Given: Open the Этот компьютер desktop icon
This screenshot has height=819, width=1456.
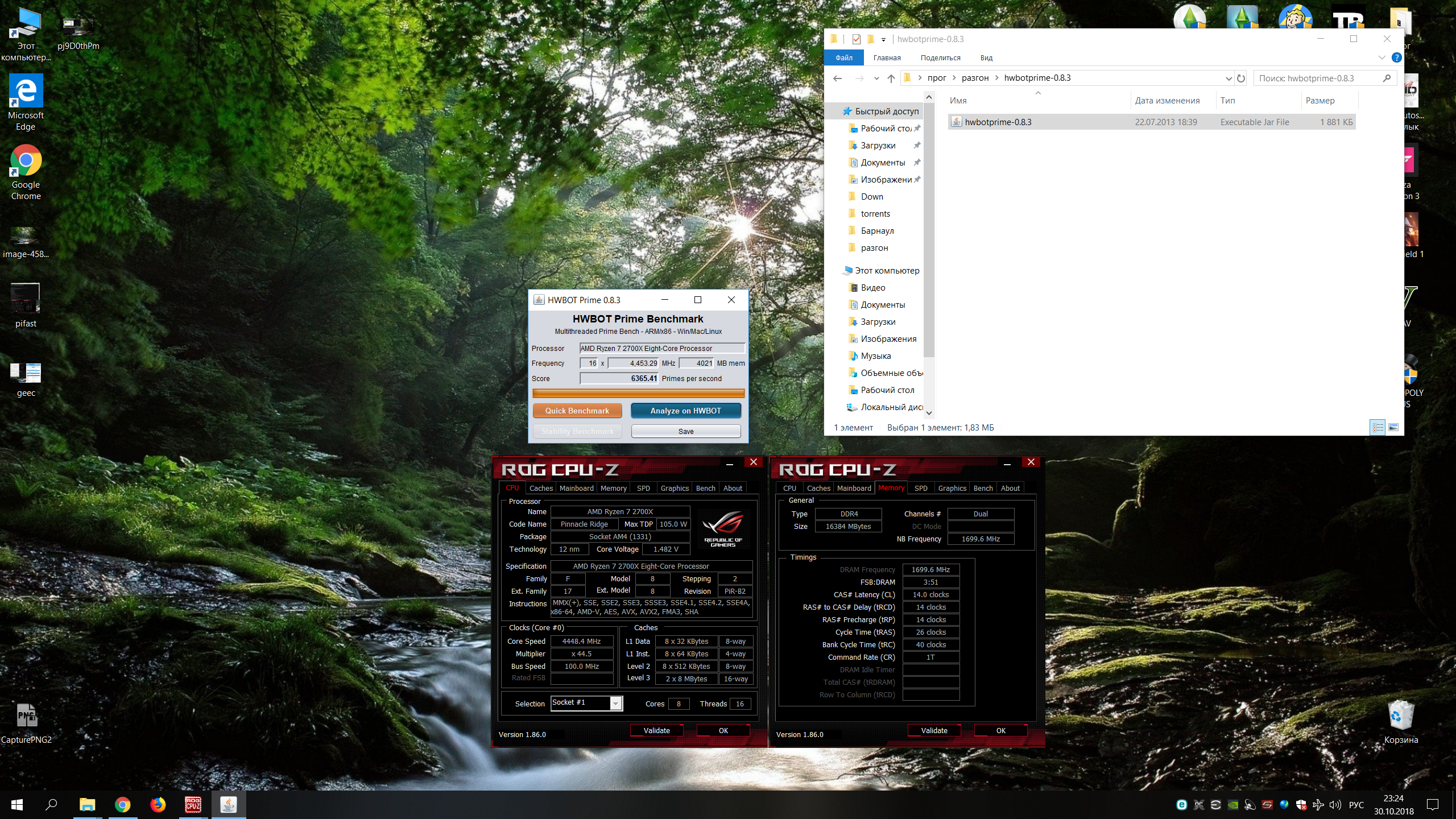Looking at the screenshot, I should point(26,34).
